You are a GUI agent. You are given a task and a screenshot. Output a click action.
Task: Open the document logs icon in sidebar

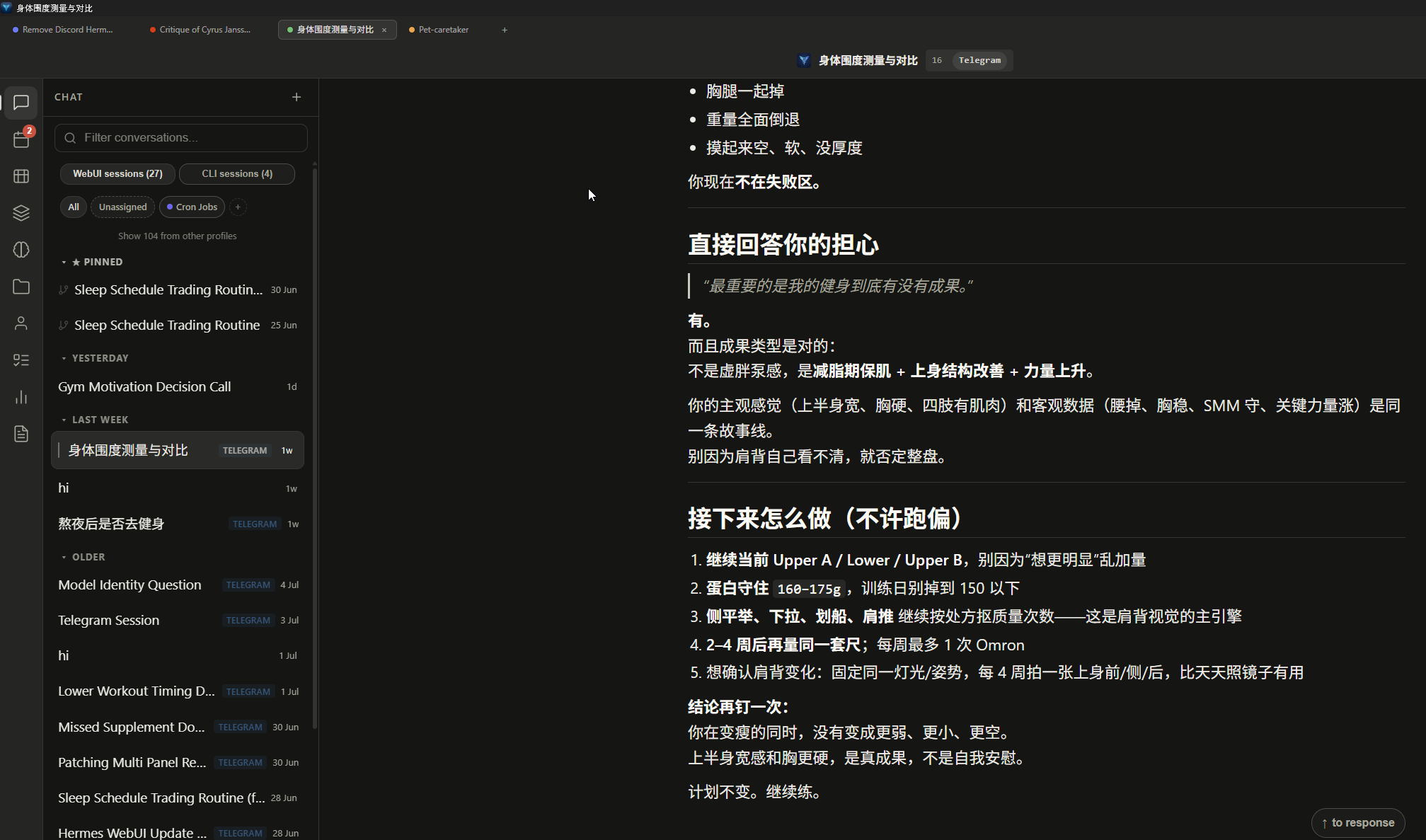pyautogui.click(x=21, y=434)
